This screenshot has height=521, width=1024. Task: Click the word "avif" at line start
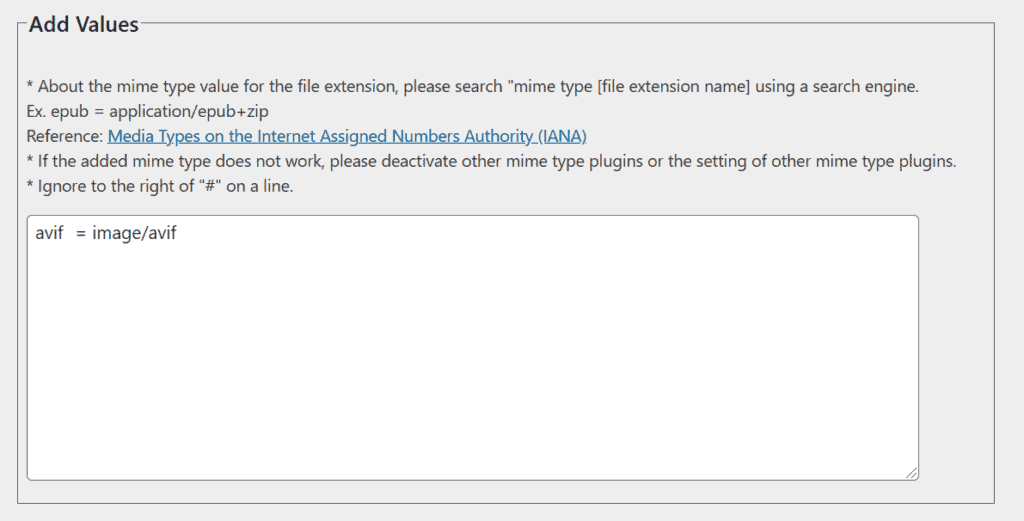(x=49, y=234)
